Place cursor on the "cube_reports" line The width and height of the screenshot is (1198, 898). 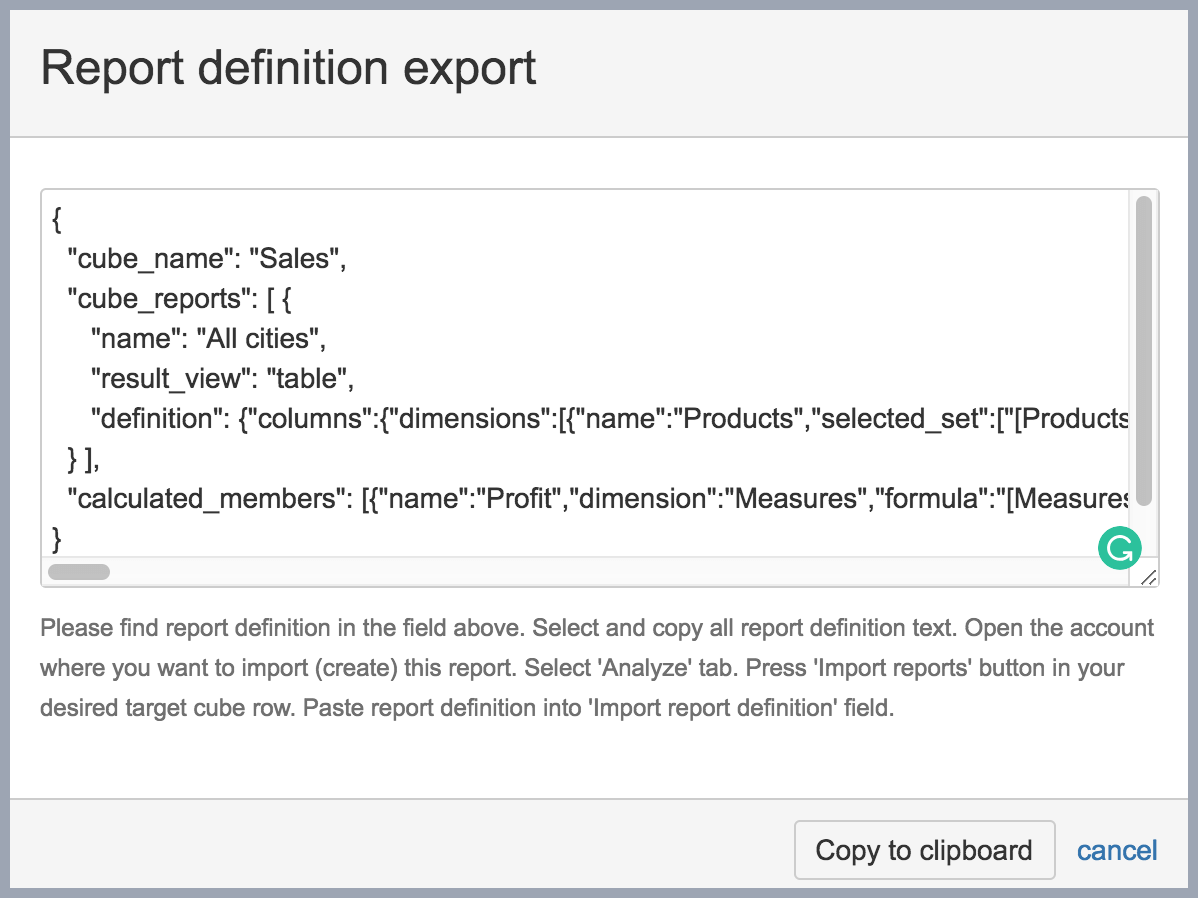coord(161,299)
